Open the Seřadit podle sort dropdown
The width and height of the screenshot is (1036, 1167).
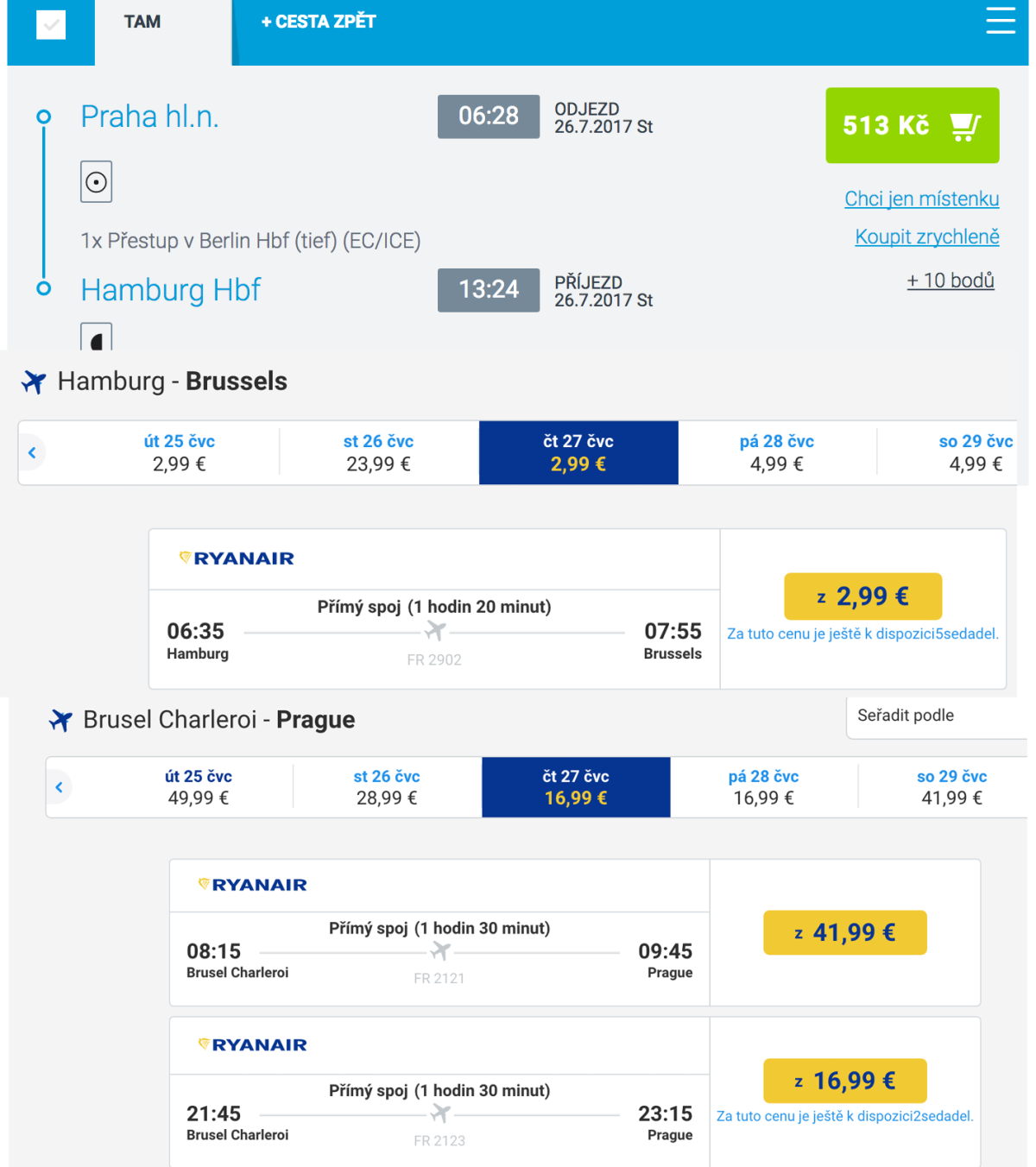pyautogui.click(x=937, y=716)
